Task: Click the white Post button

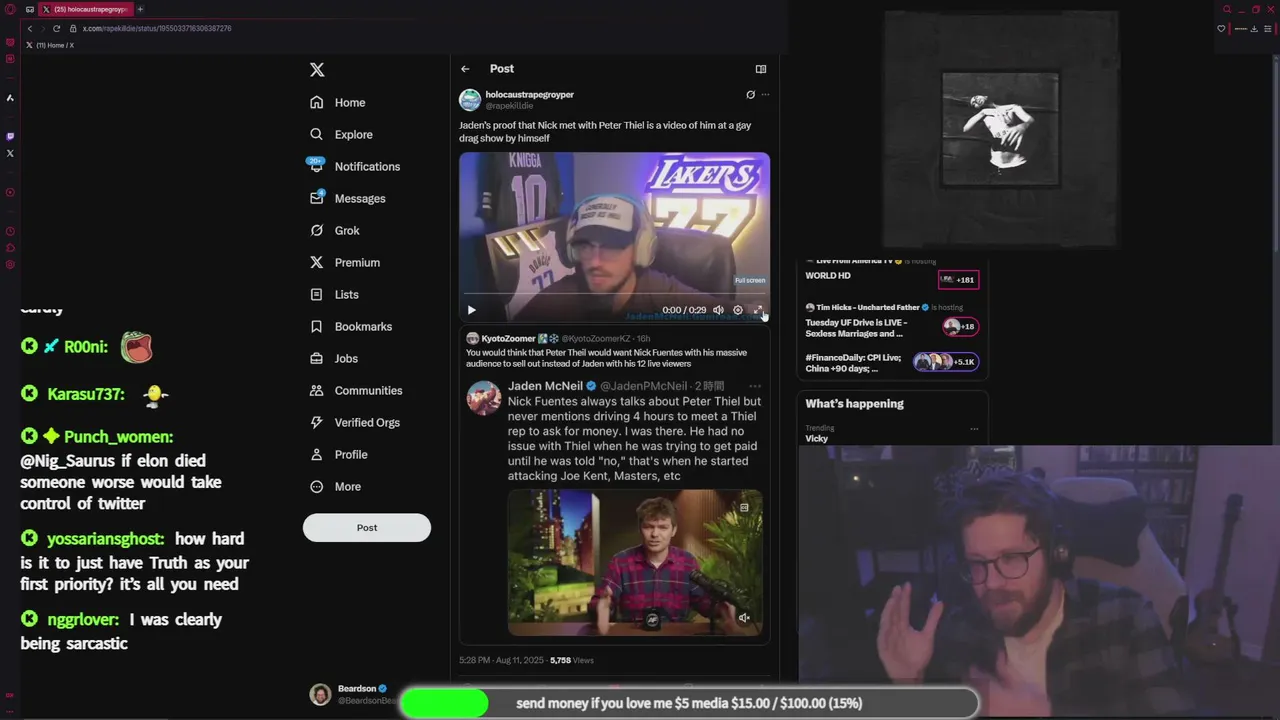Action: pos(367,528)
